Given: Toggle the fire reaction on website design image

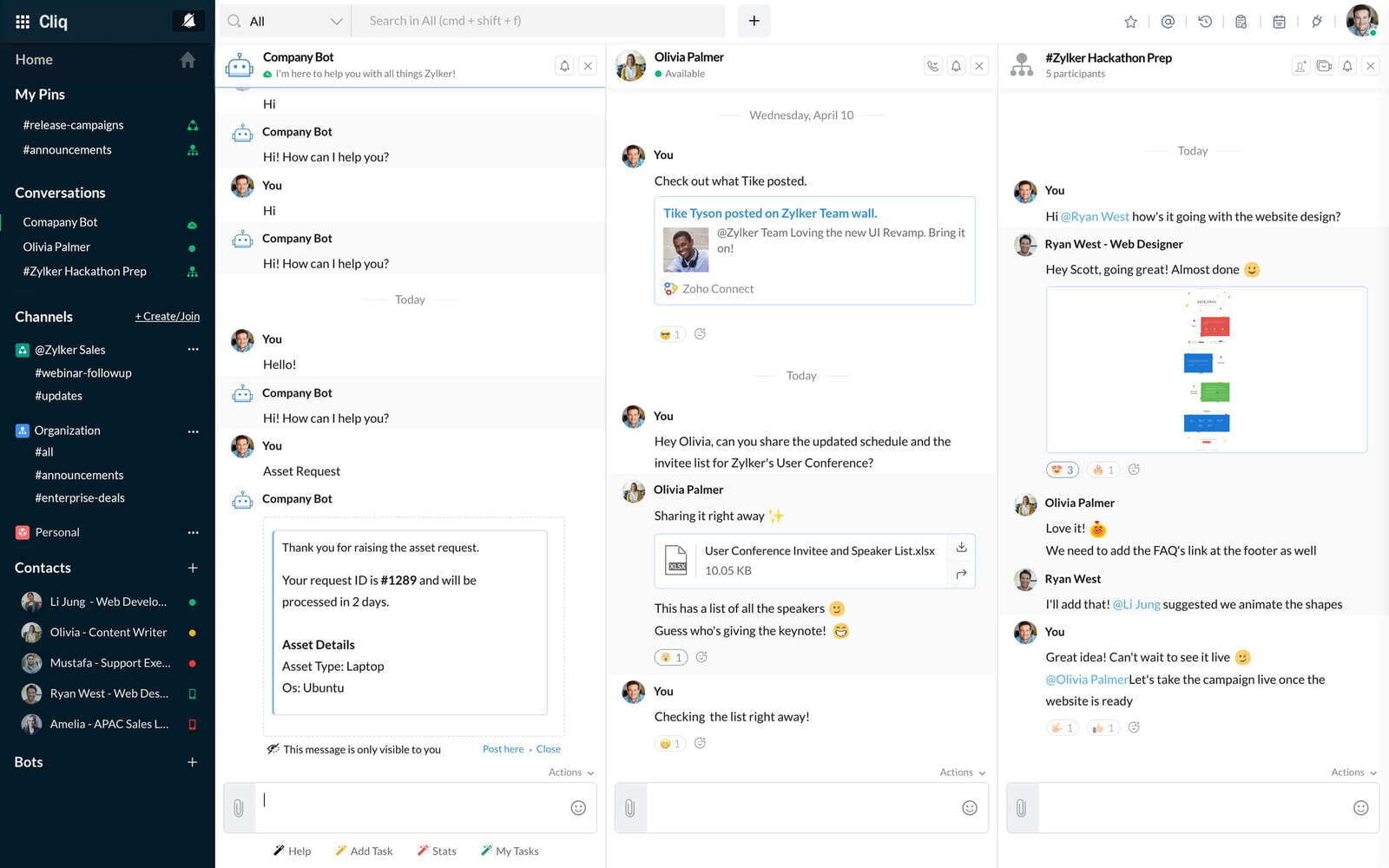Looking at the screenshot, I should click(x=1103, y=470).
